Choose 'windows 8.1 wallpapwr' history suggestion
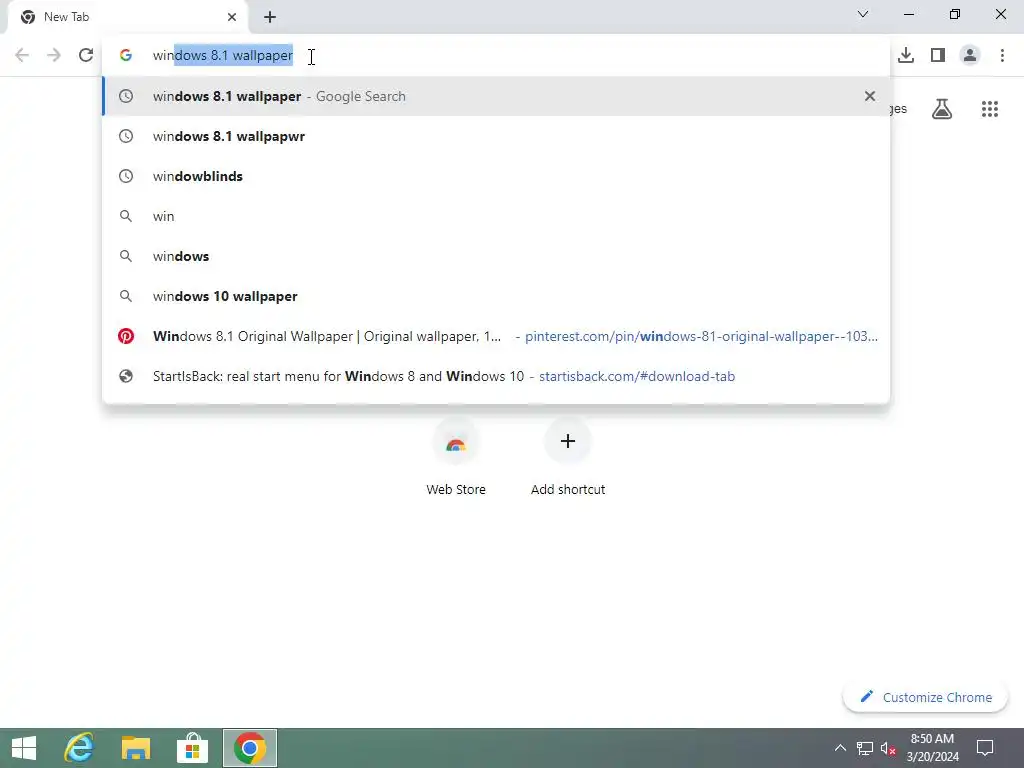The image size is (1024, 768). point(496,136)
